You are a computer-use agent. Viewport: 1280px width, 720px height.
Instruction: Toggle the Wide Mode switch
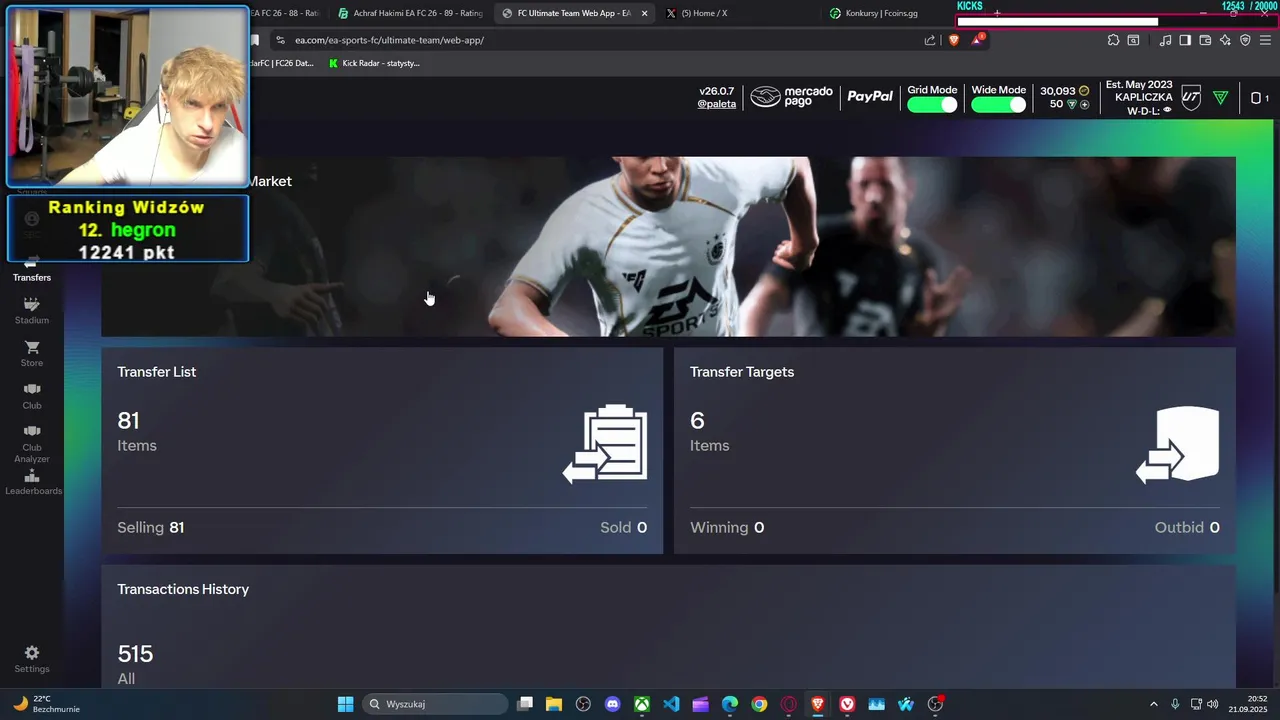(999, 104)
